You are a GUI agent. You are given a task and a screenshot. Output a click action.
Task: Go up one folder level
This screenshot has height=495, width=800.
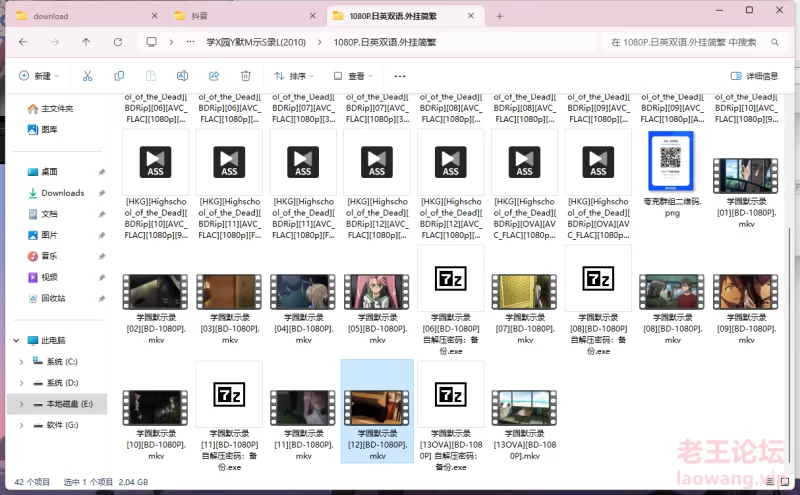point(86,42)
